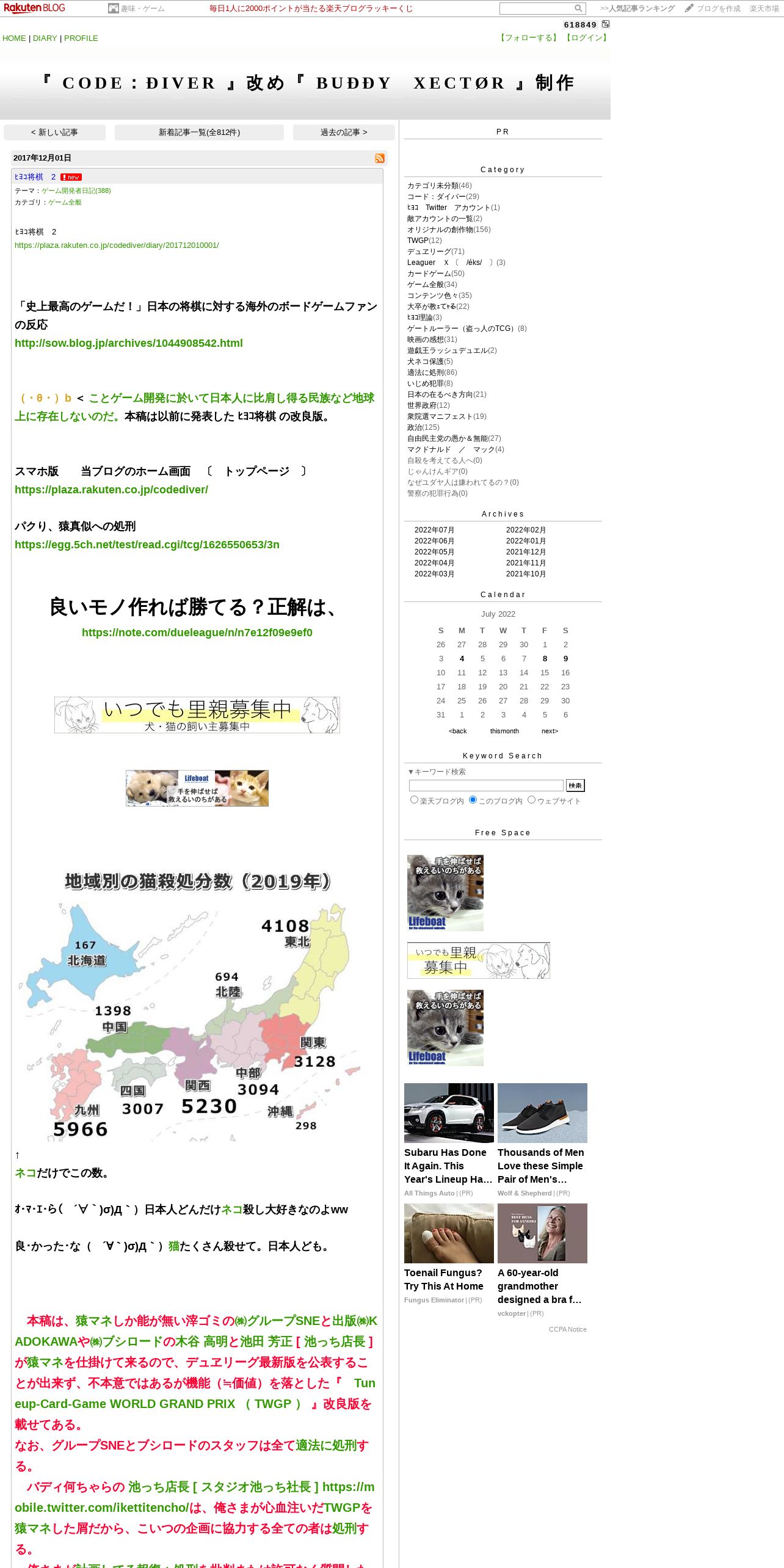Open the RSS feed icon

(x=380, y=158)
